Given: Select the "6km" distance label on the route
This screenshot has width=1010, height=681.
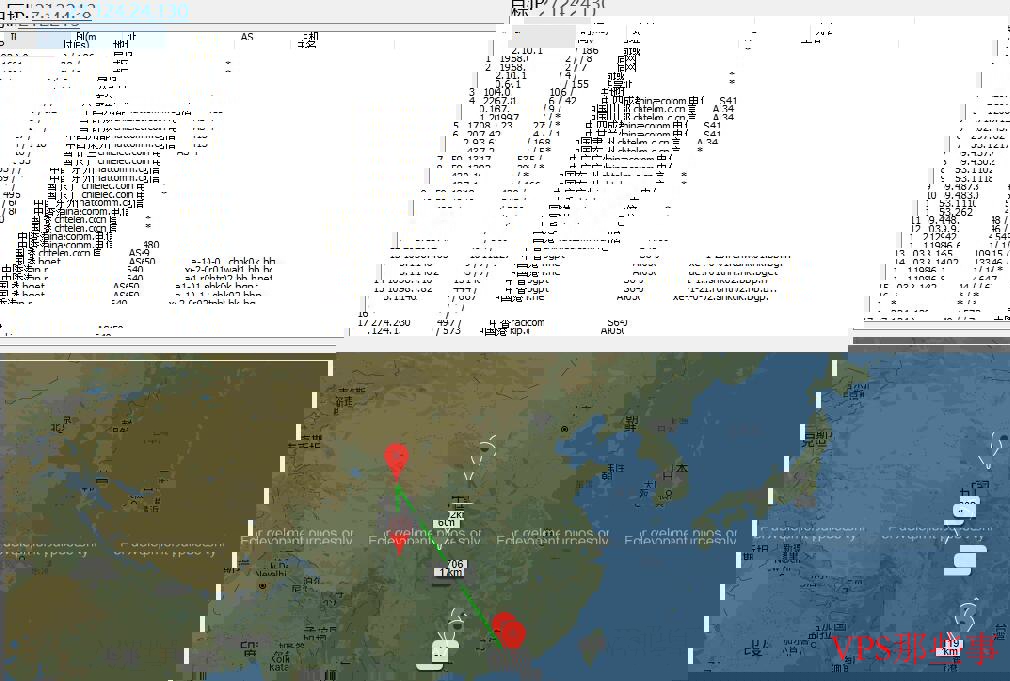Looking at the screenshot, I should 446,522.
